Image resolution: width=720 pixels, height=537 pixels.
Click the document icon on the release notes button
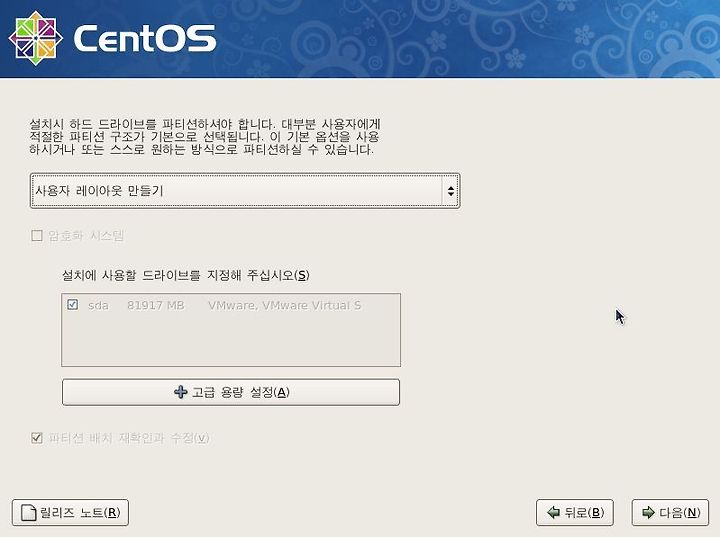[29, 513]
